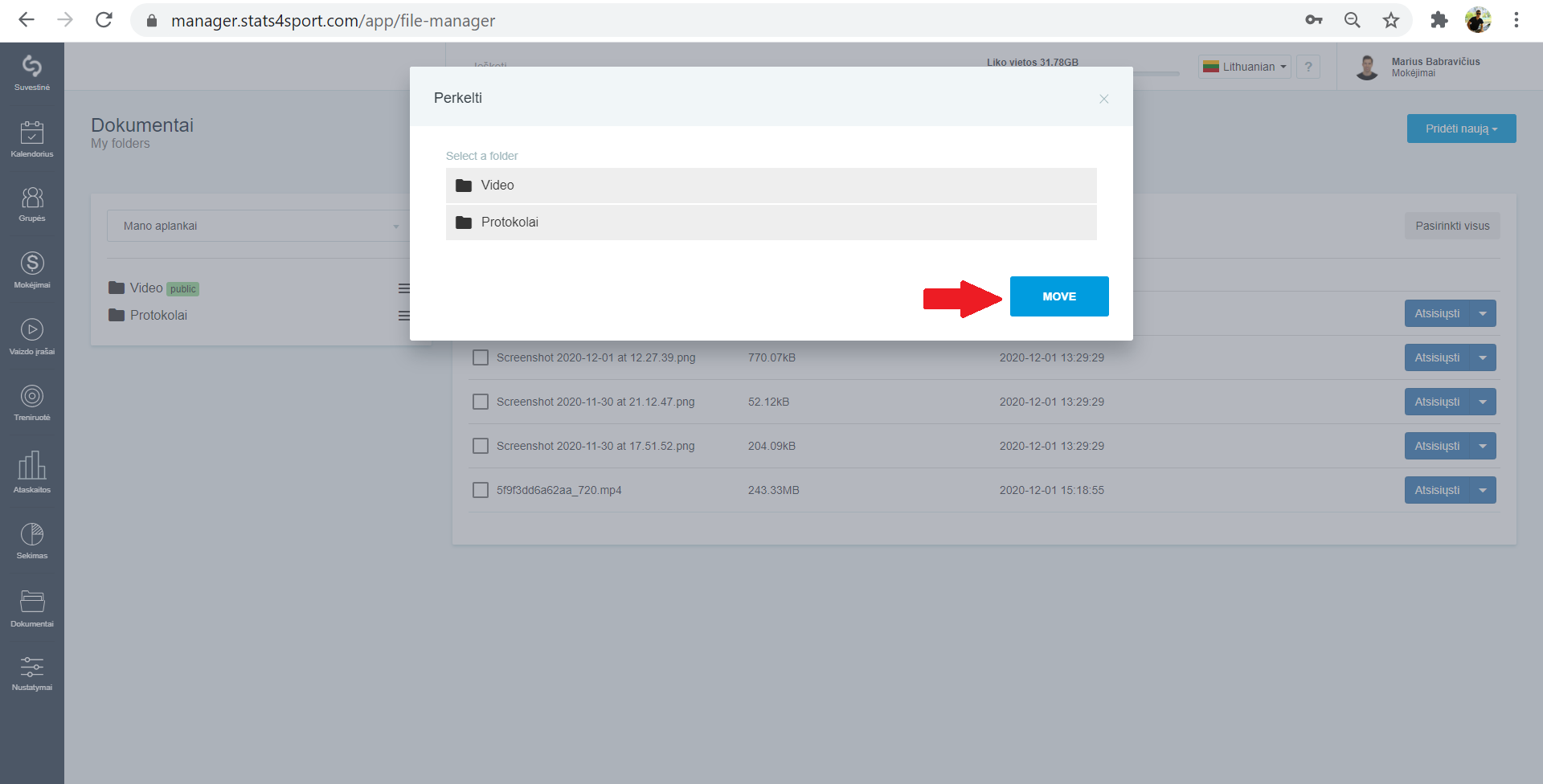Open Nustatymai settings in sidebar
This screenshot has width=1543, height=784.
pos(32,672)
